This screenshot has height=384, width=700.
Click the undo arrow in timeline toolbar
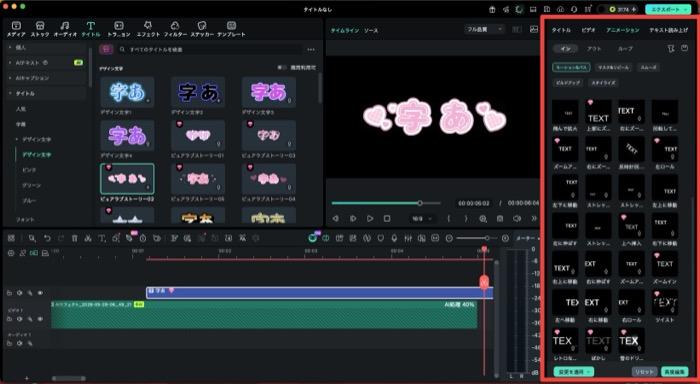[47, 238]
